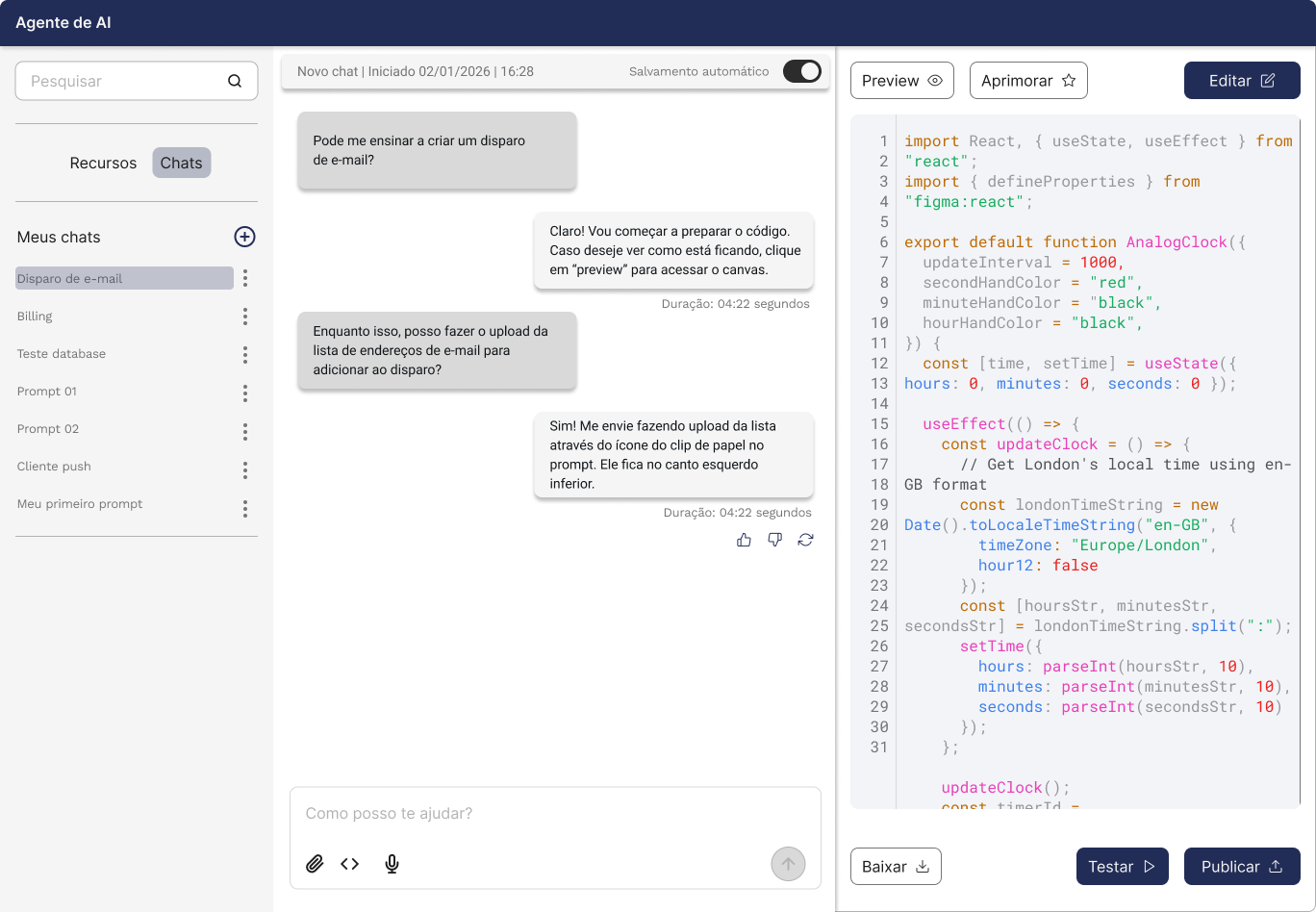Open options menu for Billing chat
Image resolution: width=1316 pixels, height=912 pixels.
point(245,317)
